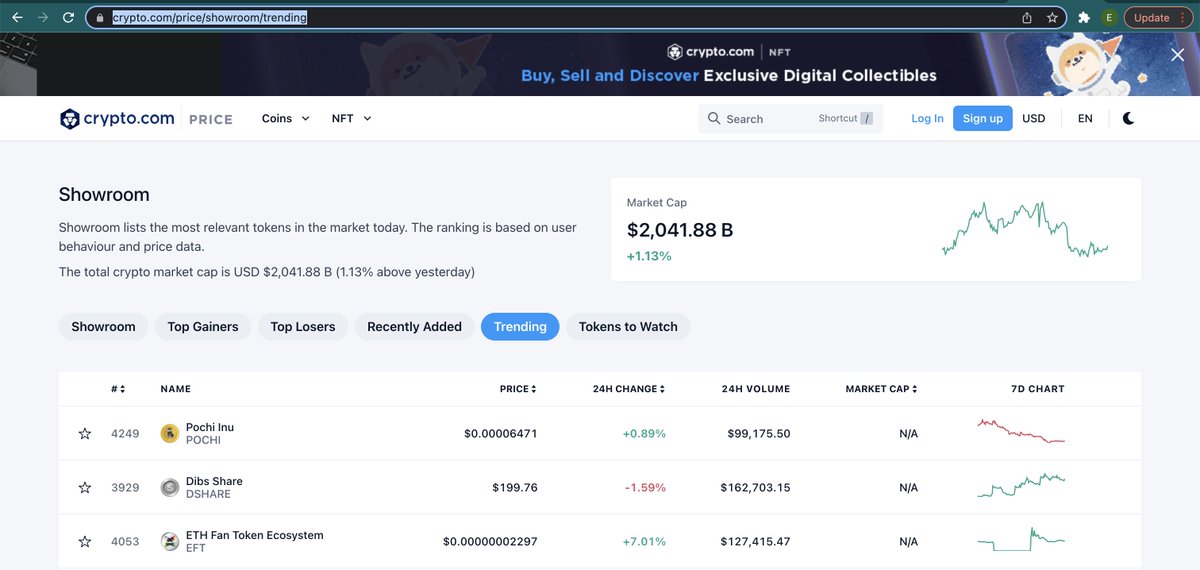The image size is (1200, 570).
Task: Select the Top Losers tab
Action: point(303,326)
